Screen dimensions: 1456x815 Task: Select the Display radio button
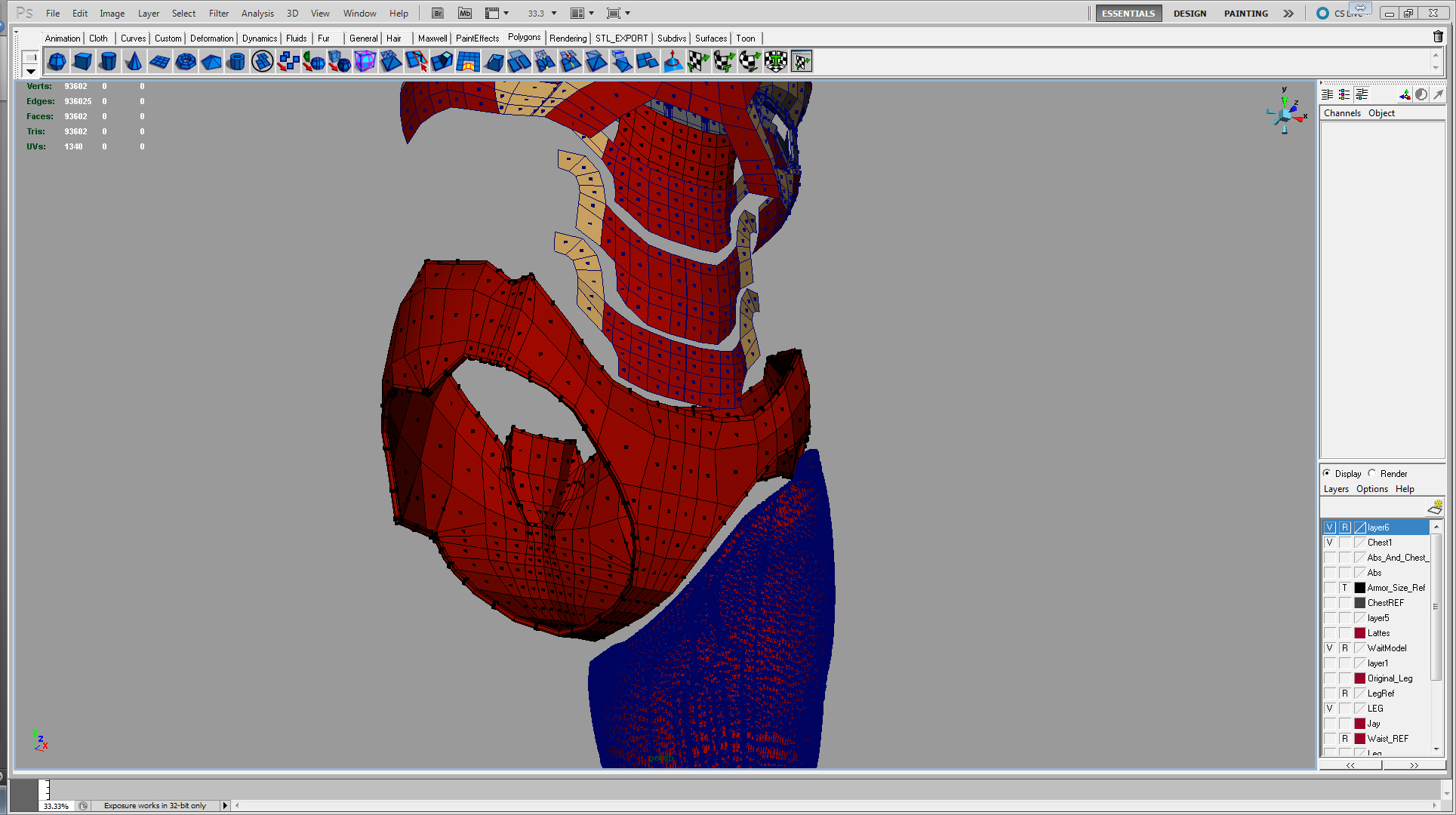tap(1327, 473)
